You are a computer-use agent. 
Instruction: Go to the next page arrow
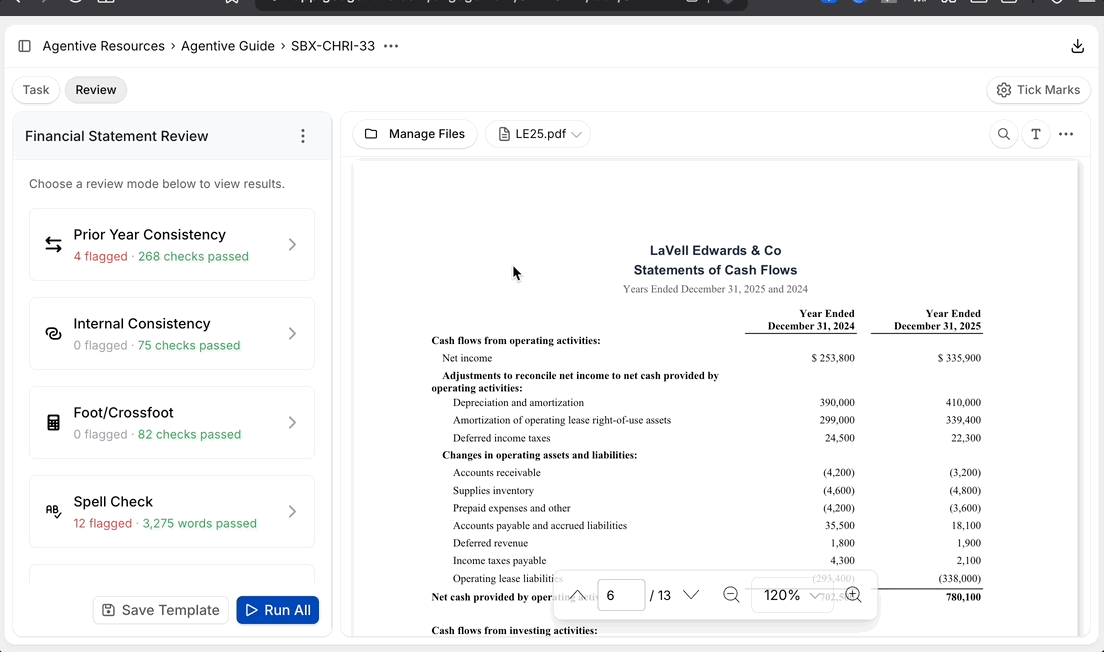(x=691, y=595)
